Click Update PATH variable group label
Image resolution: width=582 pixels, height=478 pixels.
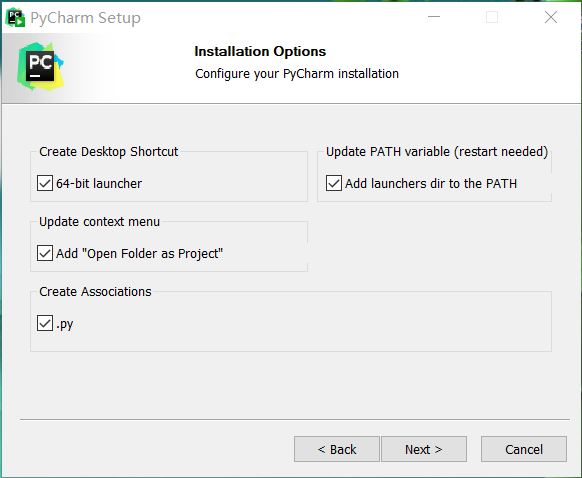click(437, 151)
